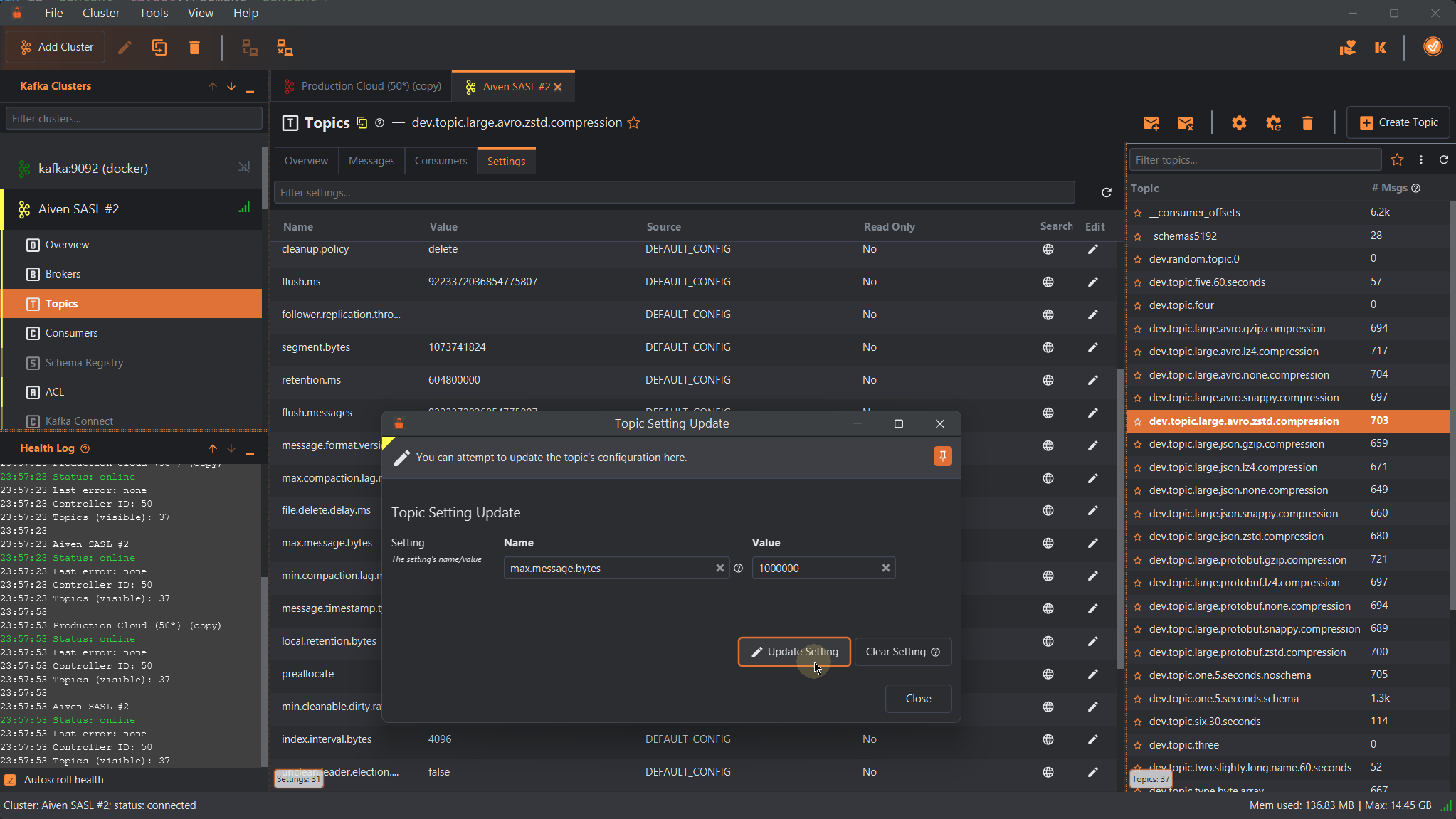Click the topic settings gear icon
The width and height of the screenshot is (1456, 819).
pyautogui.click(x=1238, y=123)
